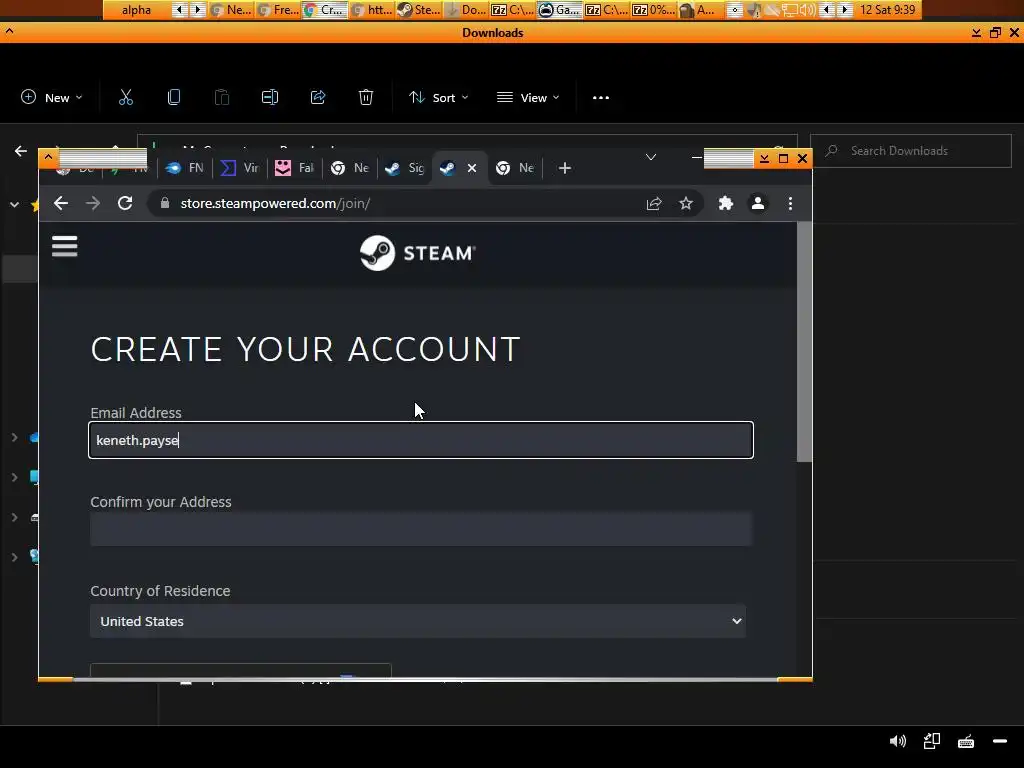The image size is (1024, 768).
Task: Share this page from the address bar
Action: pyautogui.click(x=654, y=204)
